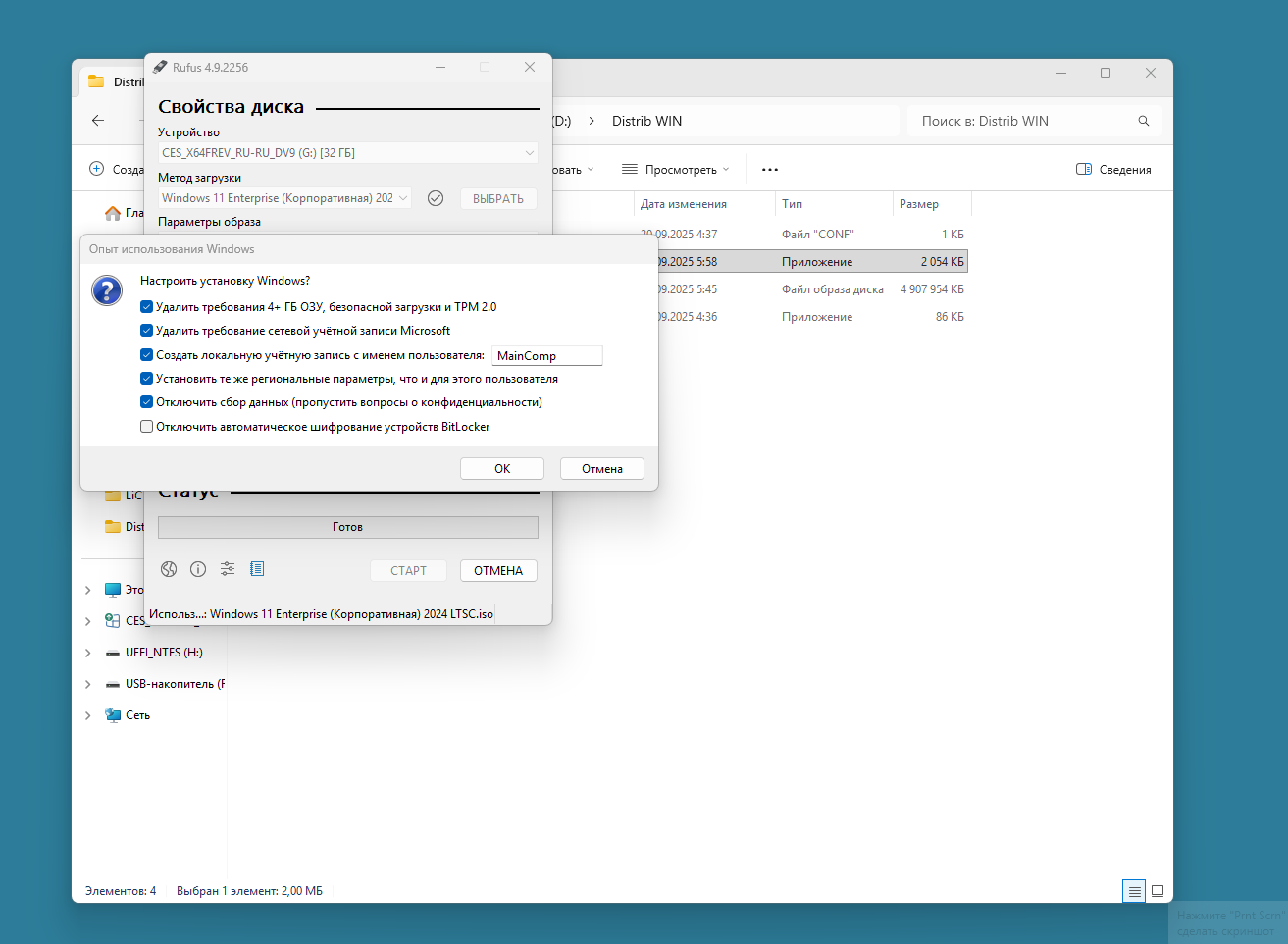The image size is (1288, 944).
Task: Expand UEFI_NTFS (H:) tree node chevron
Action: (87, 653)
